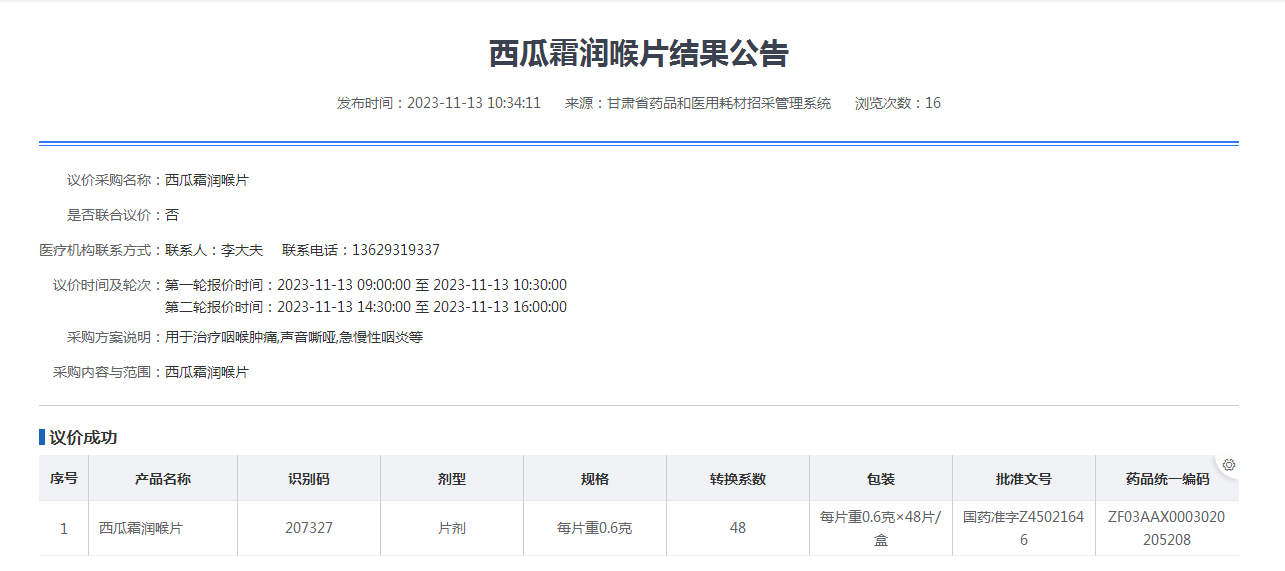Click the publish time 2023-11-13 10:34:11
The height and width of the screenshot is (571, 1285).
point(474,103)
